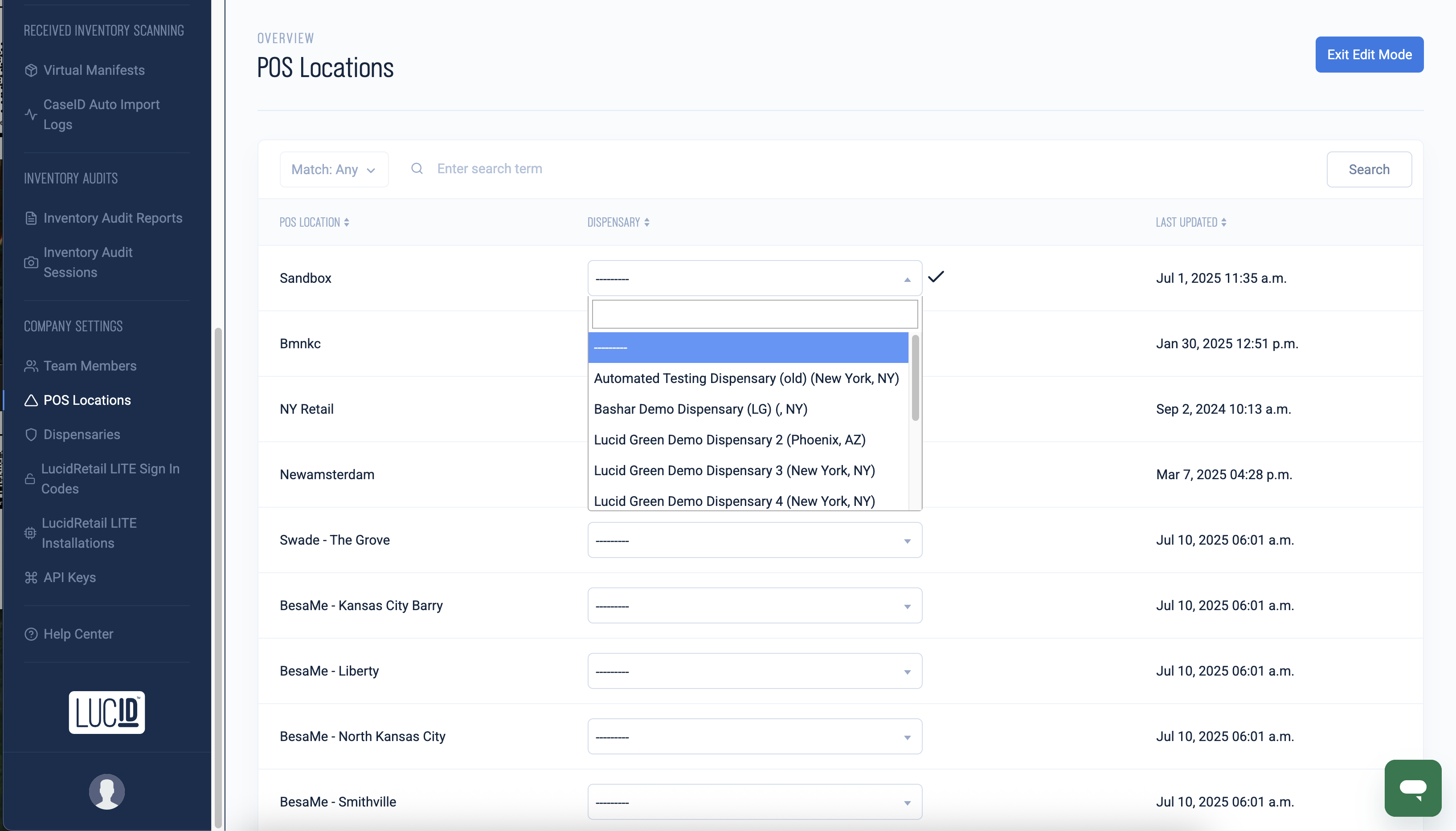Open Dispensaries settings page
The width and height of the screenshot is (1456, 831).
82,434
